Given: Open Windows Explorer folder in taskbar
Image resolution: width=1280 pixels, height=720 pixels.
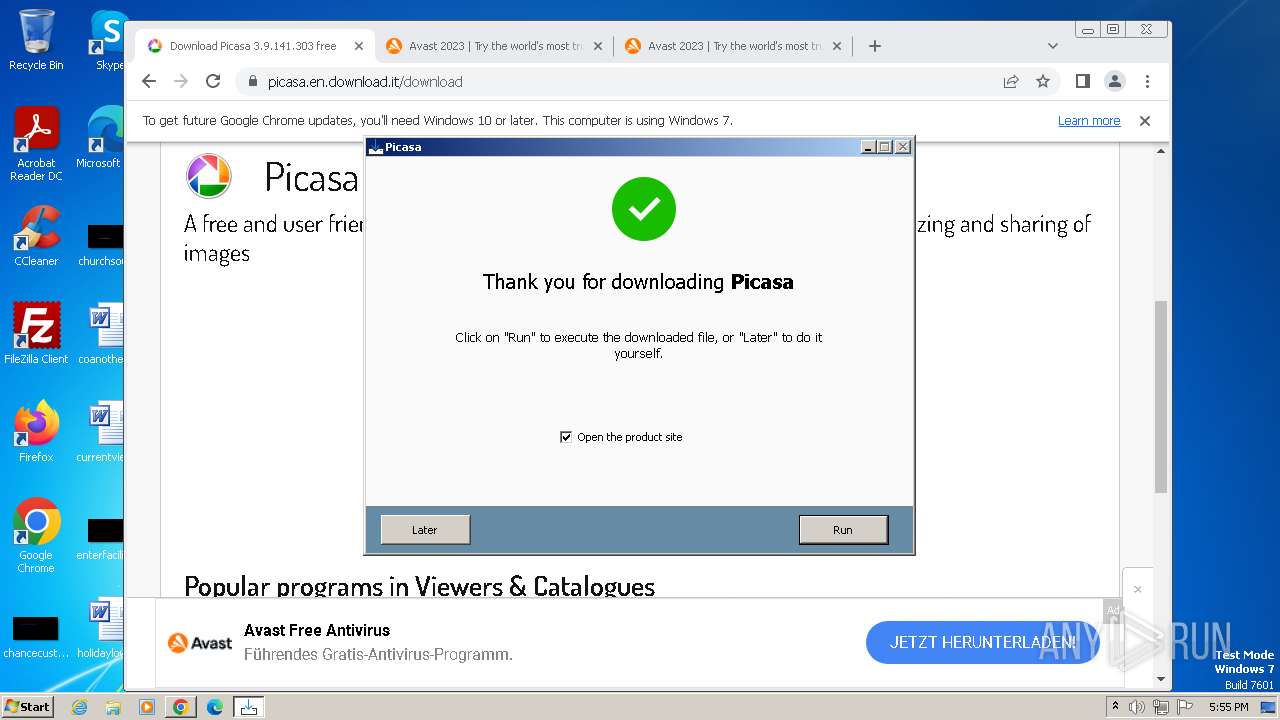Looking at the screenshot, I should [x=113, y=707].
